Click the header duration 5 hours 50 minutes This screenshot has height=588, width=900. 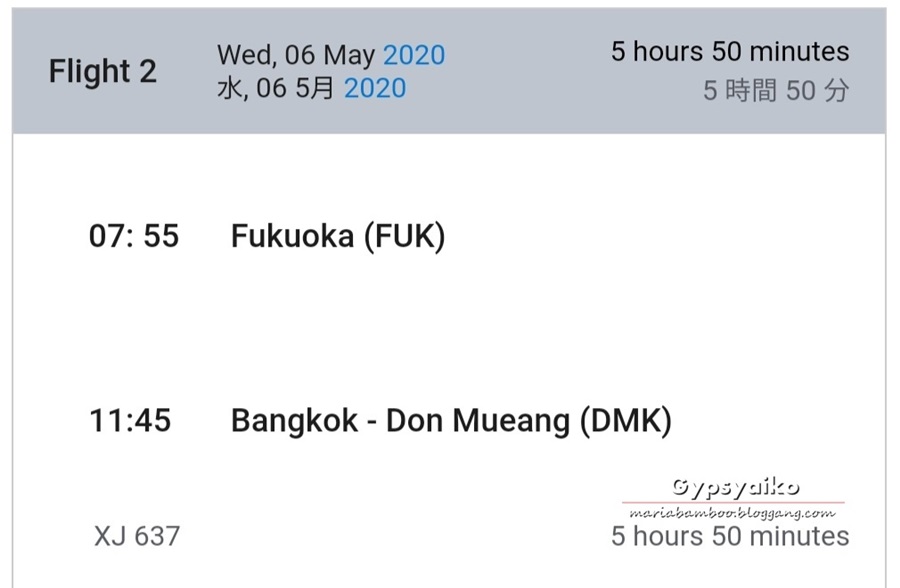tap(730, 52)
